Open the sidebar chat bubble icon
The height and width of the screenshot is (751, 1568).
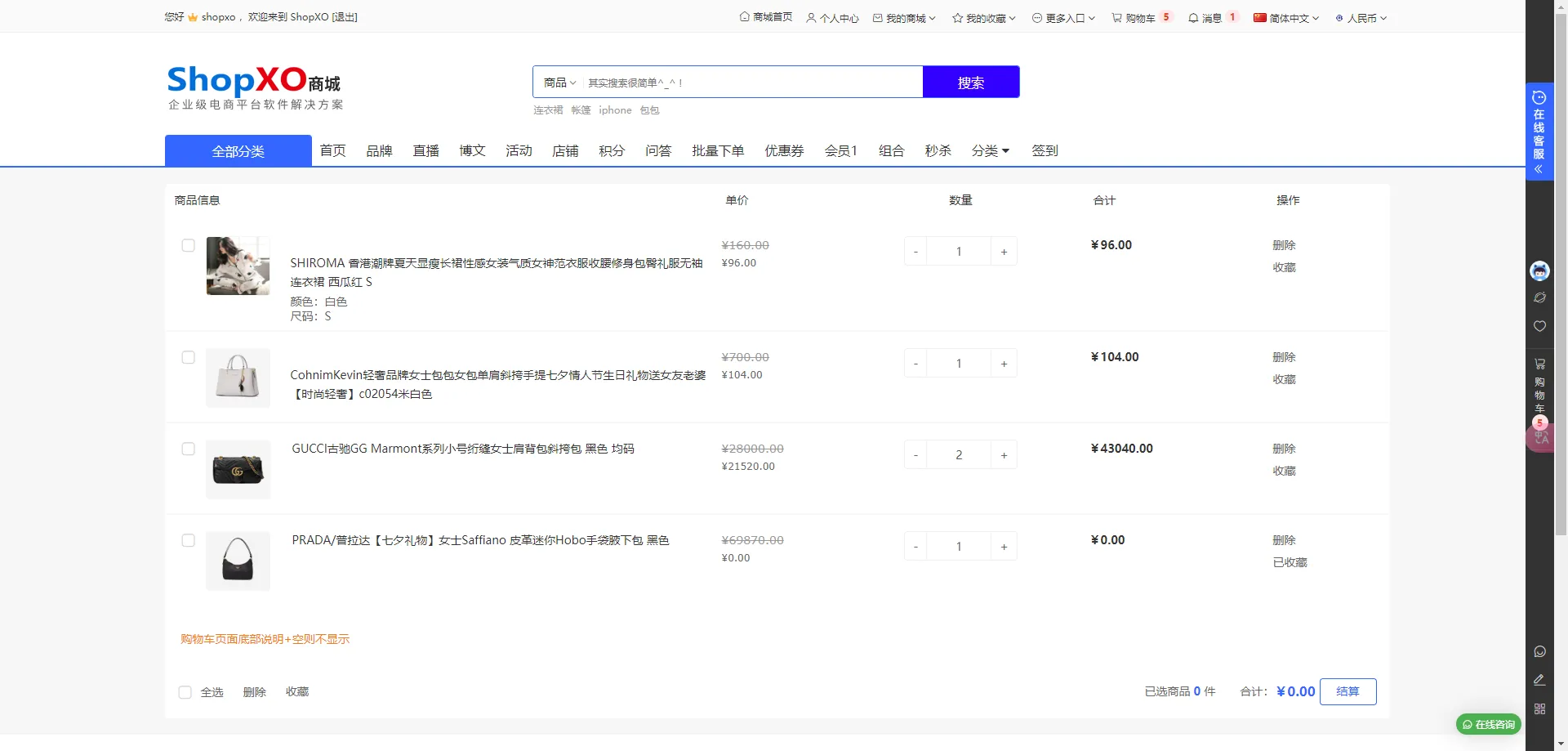pyautogui.click(x=1539, y=651)
